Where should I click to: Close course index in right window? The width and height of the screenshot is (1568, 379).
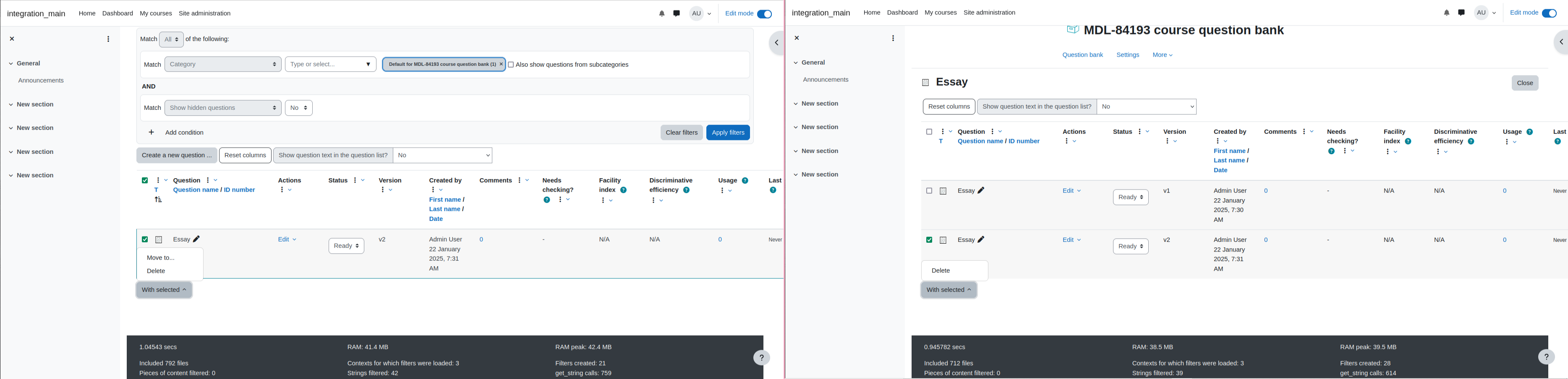(x=796, y=38)
